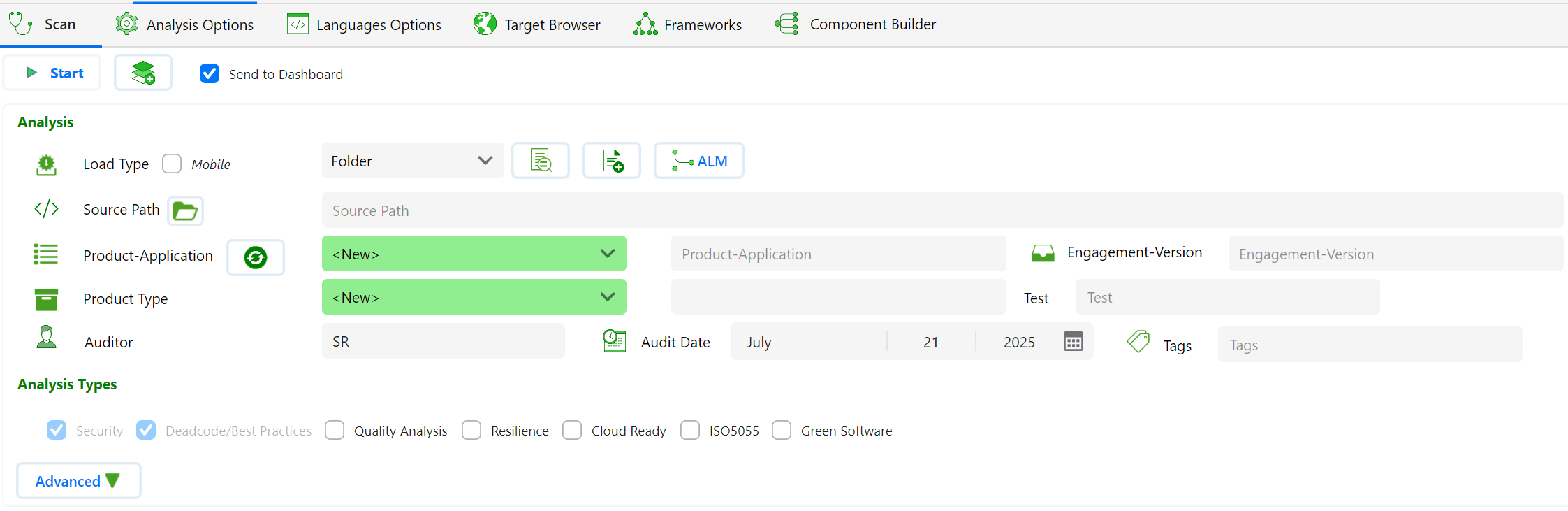
Task: Switch to the Analysis Options tab
Action: pos(185,24)
